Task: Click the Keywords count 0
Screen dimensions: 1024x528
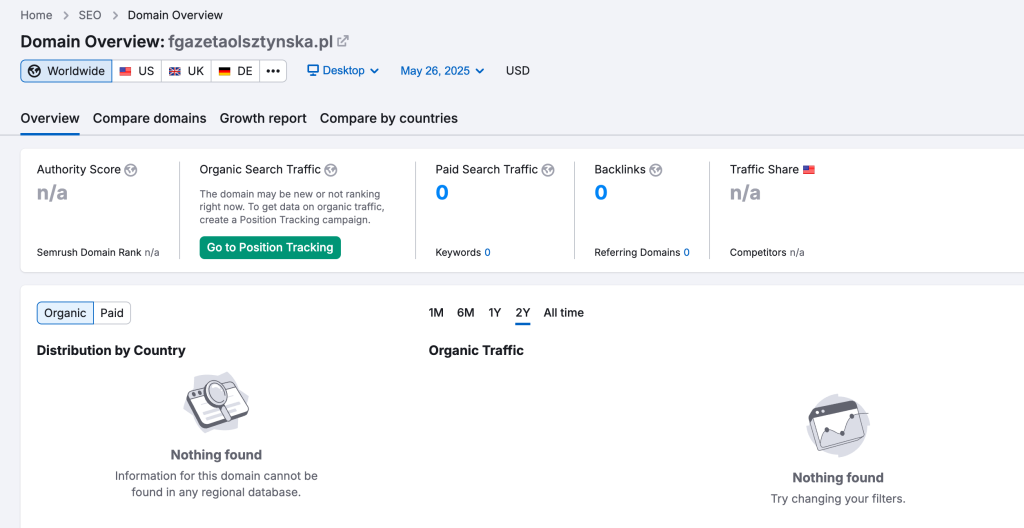Action: pyautogui.click(x=487, y=253)
